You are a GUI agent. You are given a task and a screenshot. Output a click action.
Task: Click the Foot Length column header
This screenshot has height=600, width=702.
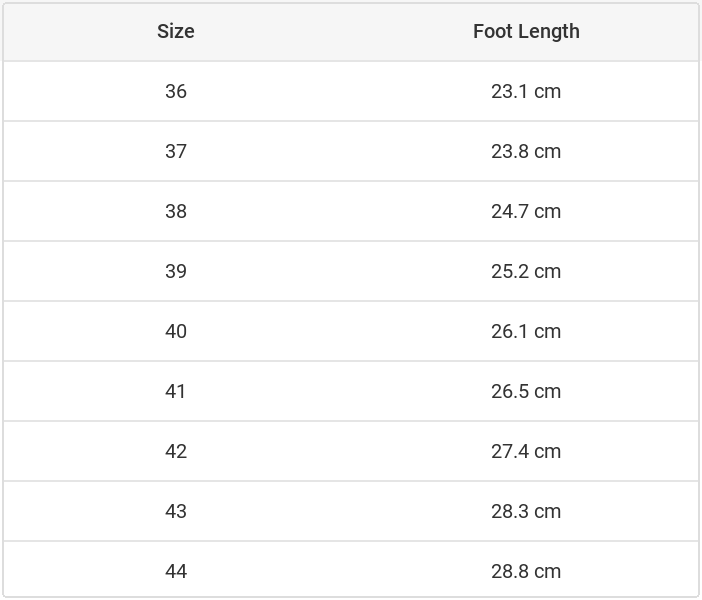[526, 31]
